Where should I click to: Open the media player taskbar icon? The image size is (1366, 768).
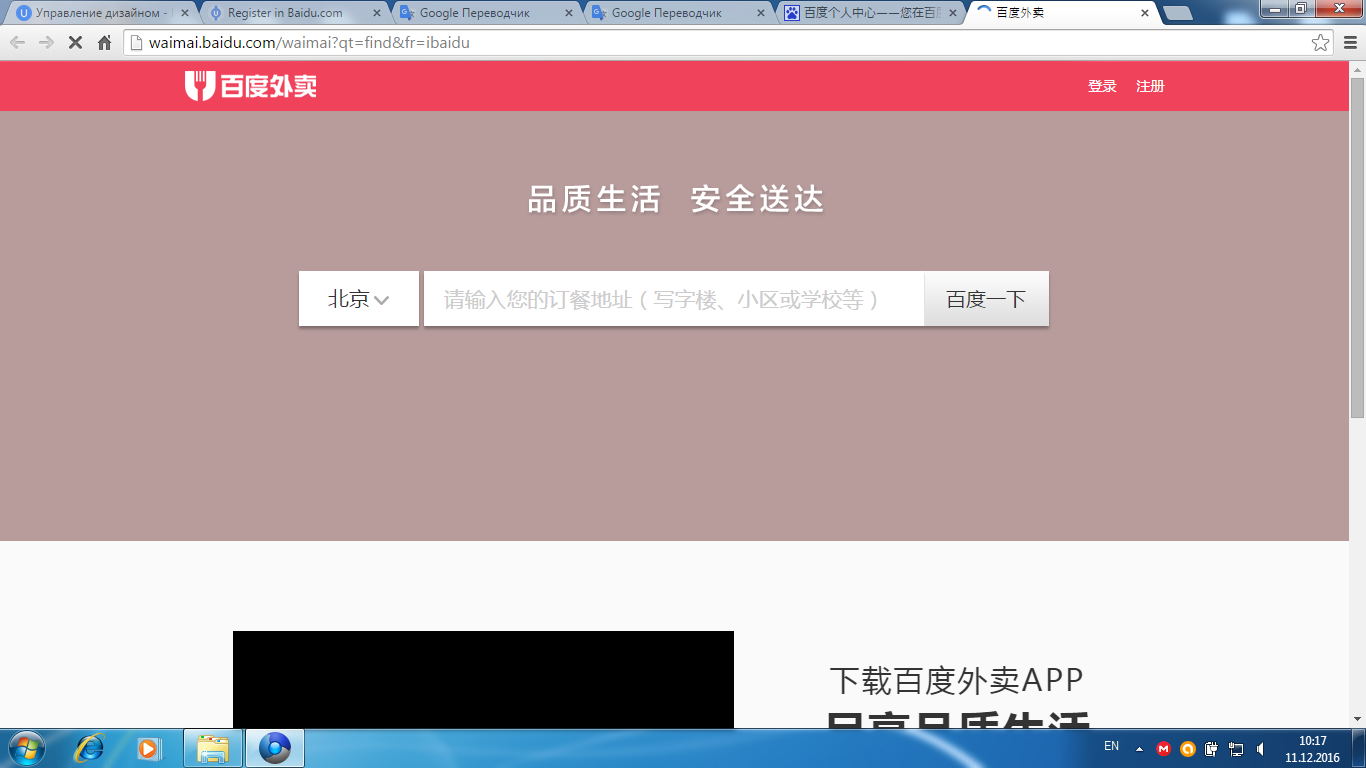pos(149,748)
